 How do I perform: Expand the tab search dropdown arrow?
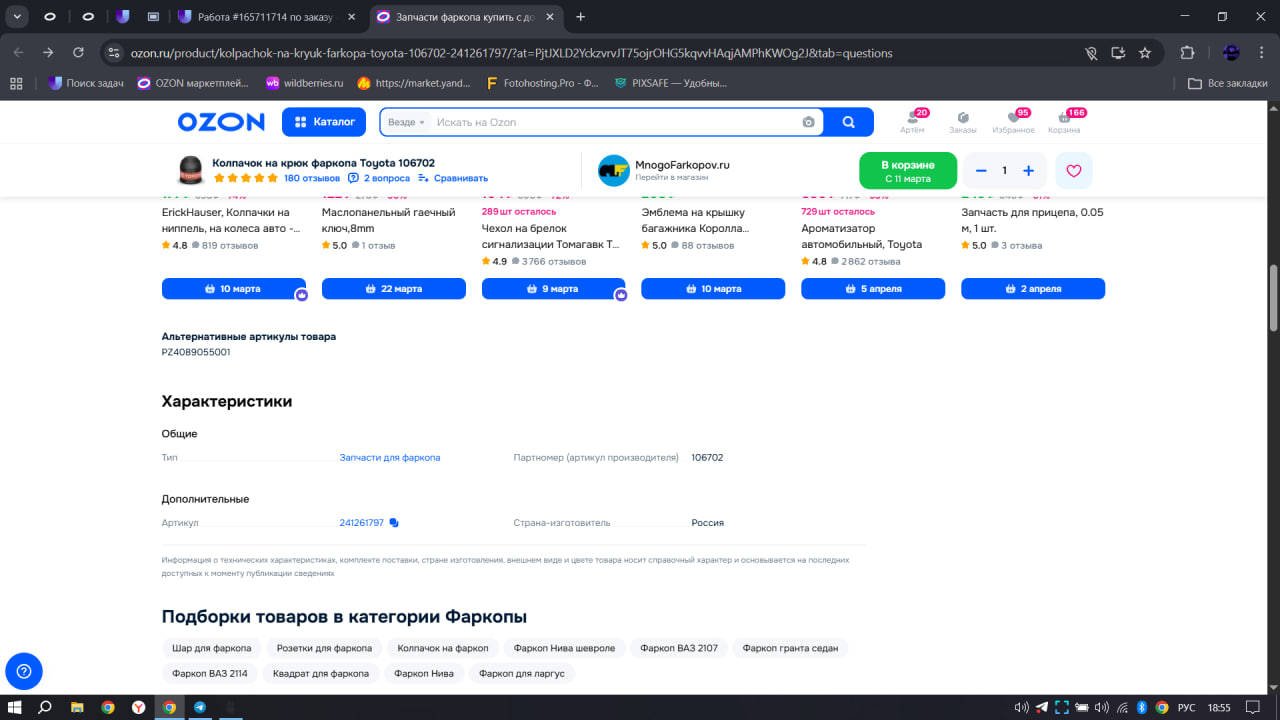pos(18,17)
